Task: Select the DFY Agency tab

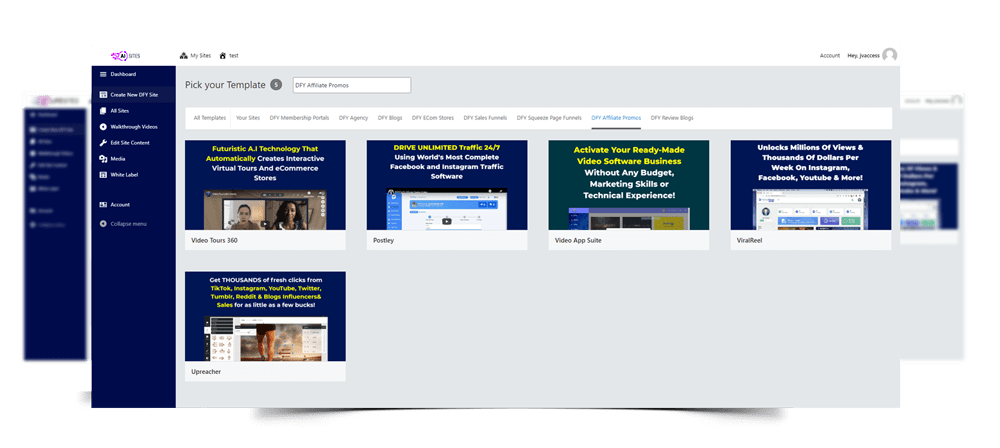Action: pos(353,118)
